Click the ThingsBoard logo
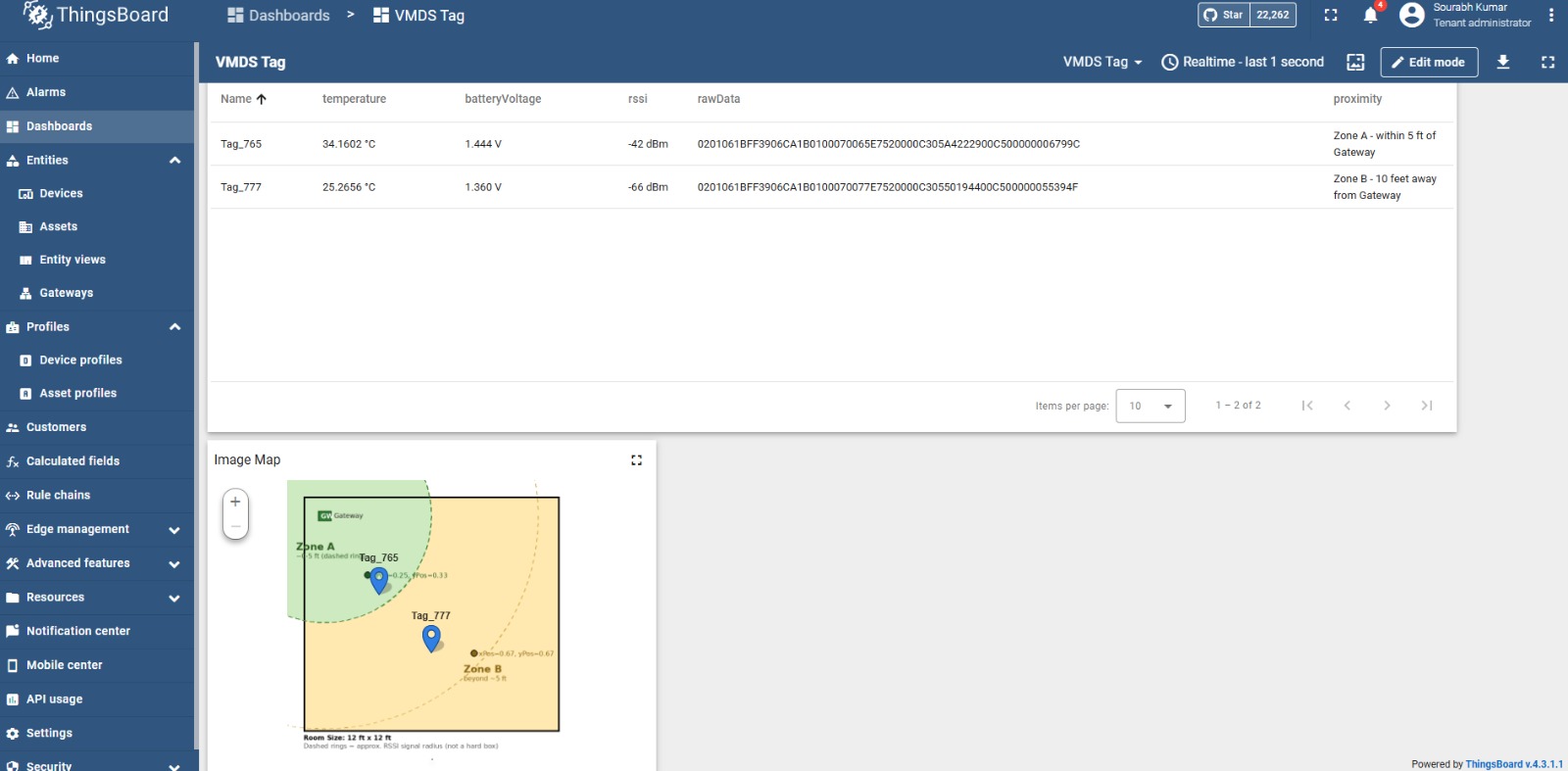This screenshot has height=771, width=1568. click(95, 15)
